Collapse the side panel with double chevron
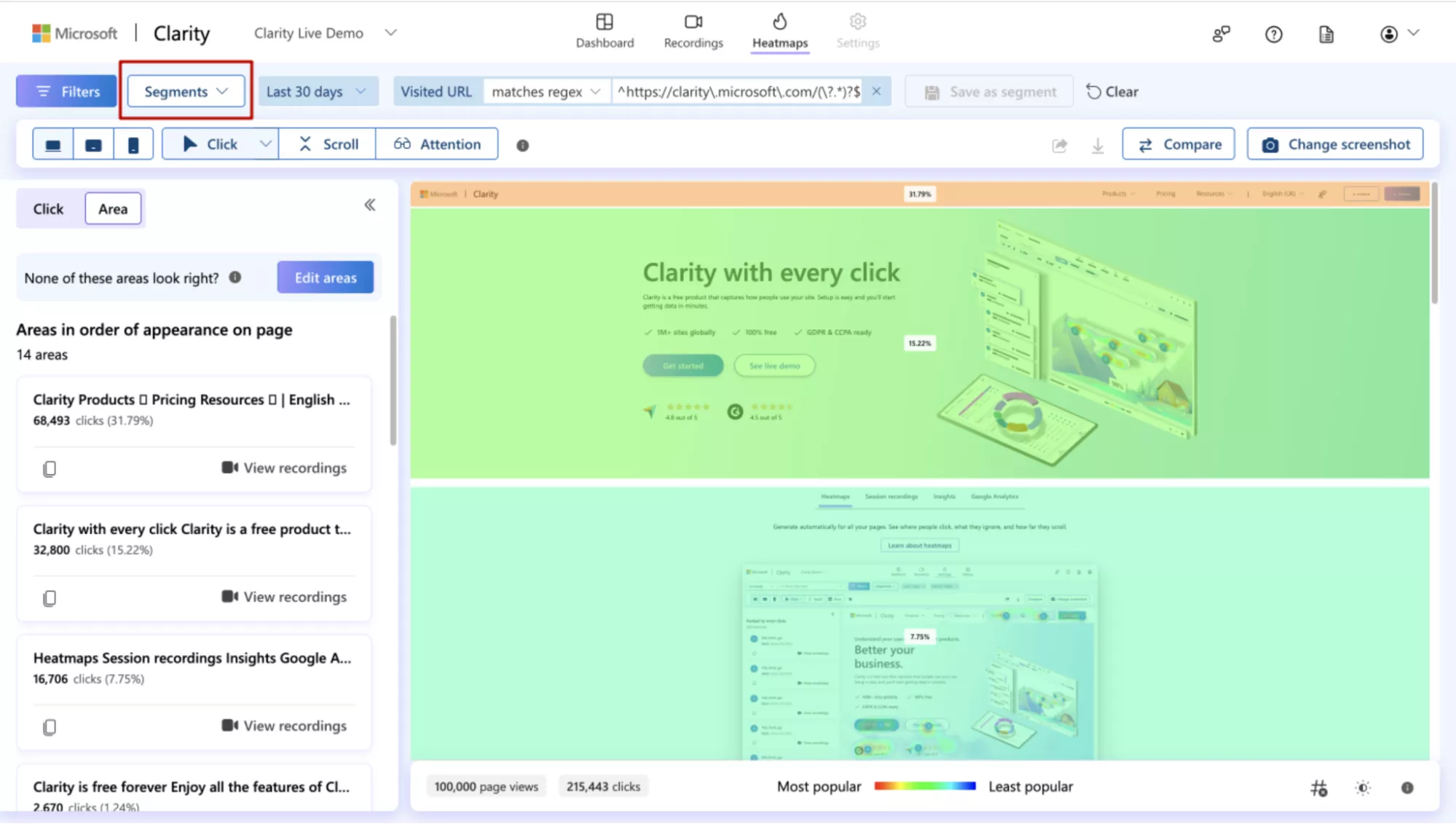The height and width of the screenshot is (824, 1456). coord(370,205)
